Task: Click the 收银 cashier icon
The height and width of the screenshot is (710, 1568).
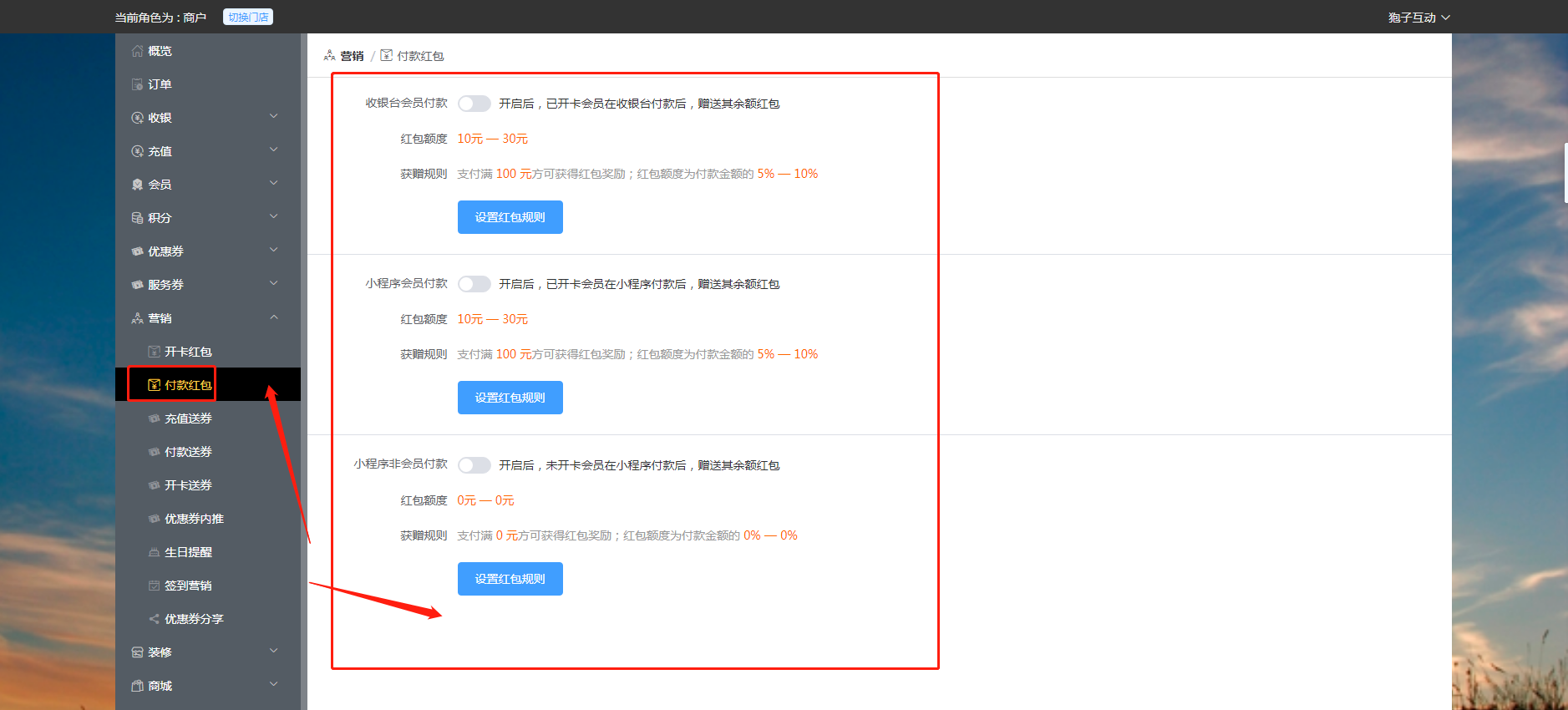Action: coord(137,118)
